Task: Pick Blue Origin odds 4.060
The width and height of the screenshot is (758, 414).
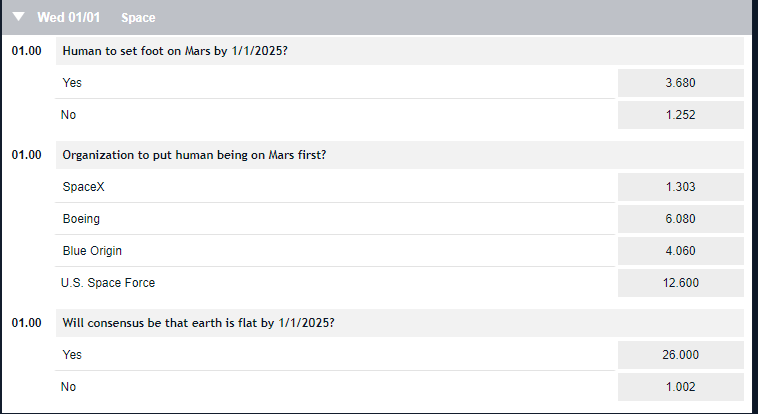Action: [681, 251]
